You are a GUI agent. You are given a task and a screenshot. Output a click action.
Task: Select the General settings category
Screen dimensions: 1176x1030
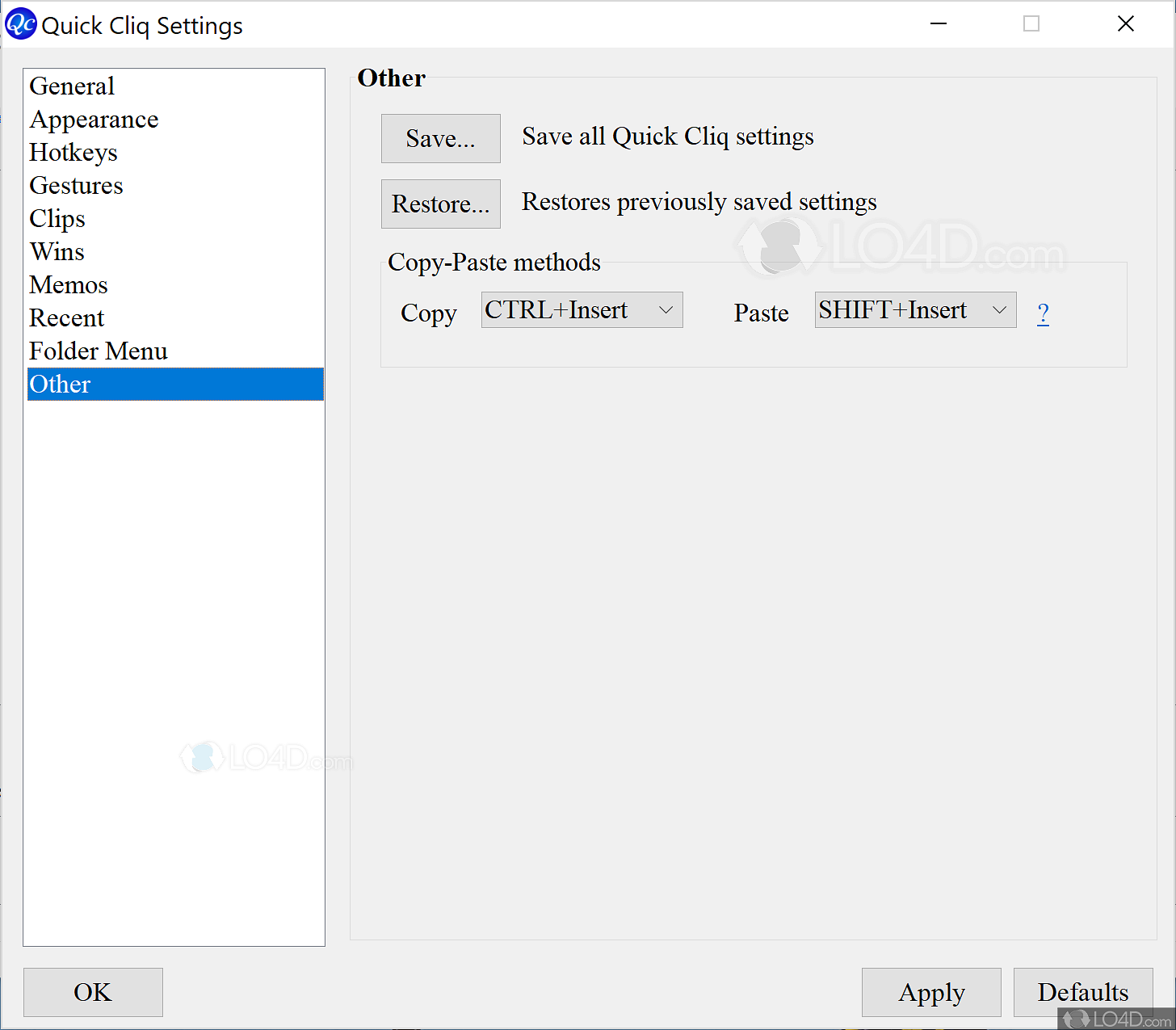(x=72, y=86)
